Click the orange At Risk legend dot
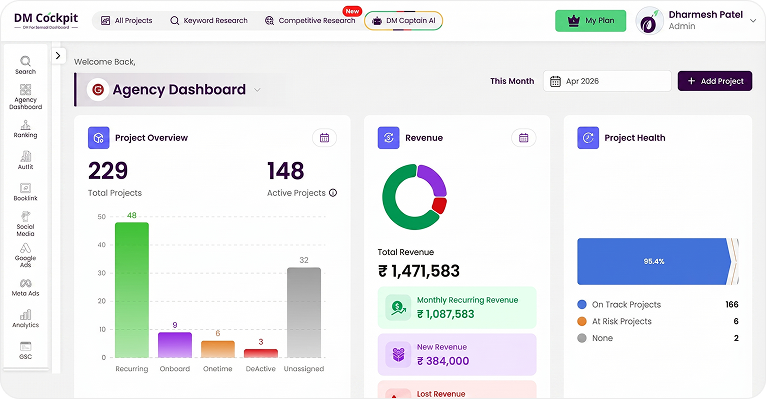 pos(582,321)
